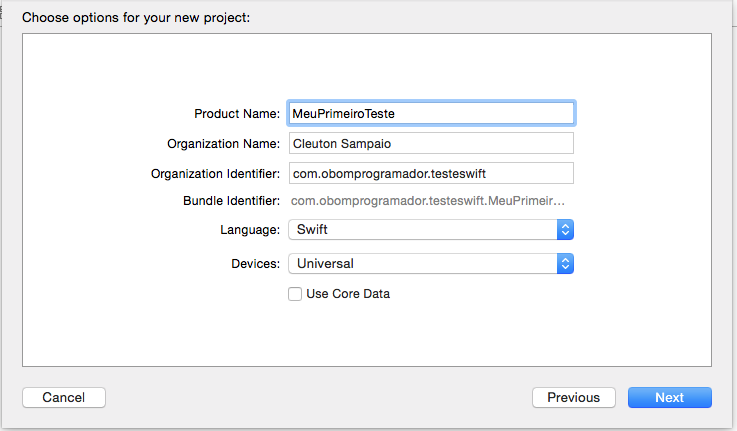This screenshot has width=737, height=431.
Task: Click the Bundle Identifier label
Action: pyautogui.click(x=231, y=201)
